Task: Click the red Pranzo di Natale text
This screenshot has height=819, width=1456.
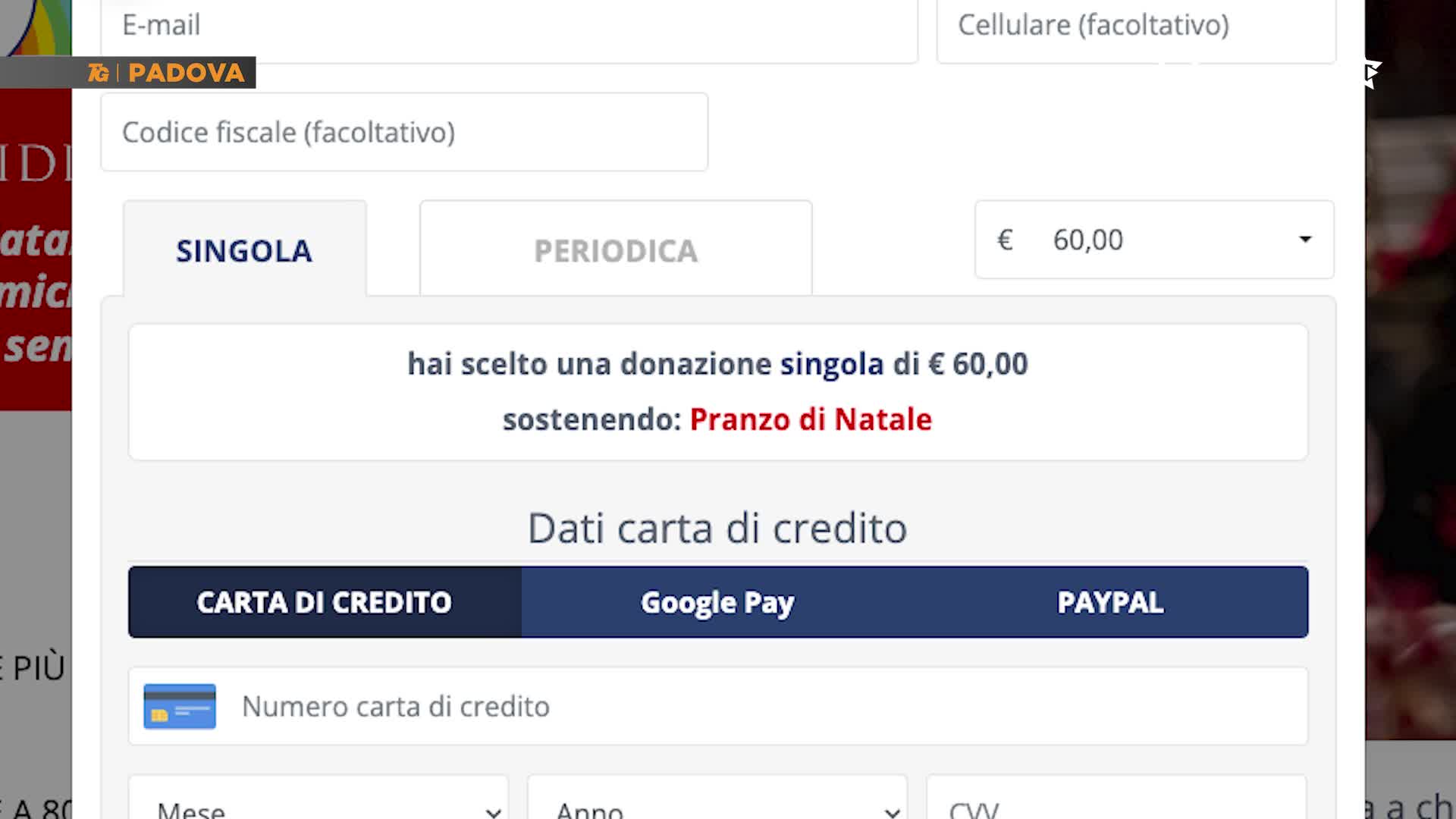Action: 811,419
